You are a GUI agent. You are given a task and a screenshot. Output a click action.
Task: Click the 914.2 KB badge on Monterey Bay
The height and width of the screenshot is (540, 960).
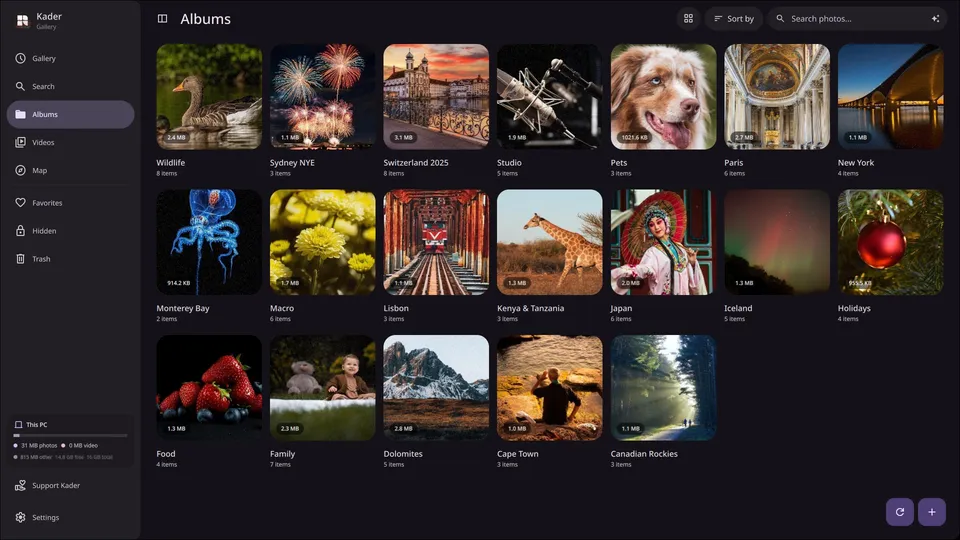point(179,283)
